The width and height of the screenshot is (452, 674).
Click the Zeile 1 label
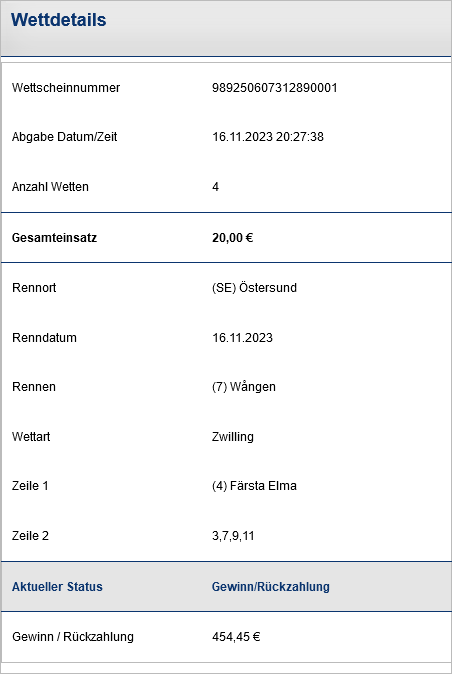[30, 486]
